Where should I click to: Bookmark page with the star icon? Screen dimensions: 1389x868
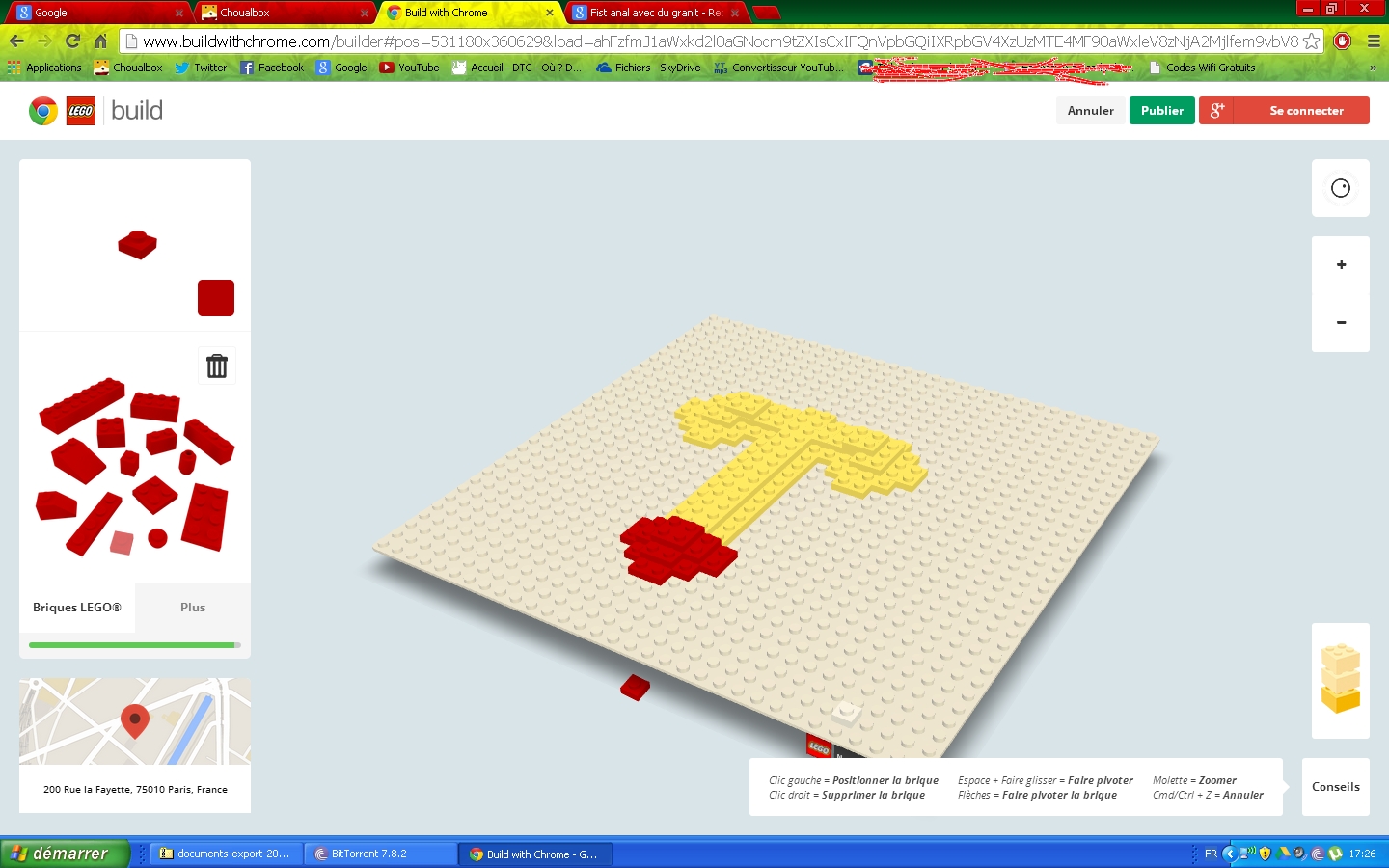[1311, 41]
